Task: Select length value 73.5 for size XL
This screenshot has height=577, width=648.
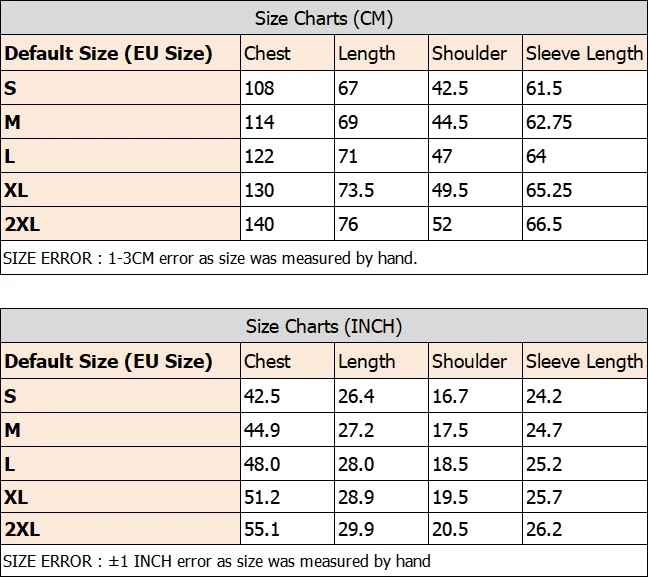Action: pyautogui.click(x=356, y=191)
